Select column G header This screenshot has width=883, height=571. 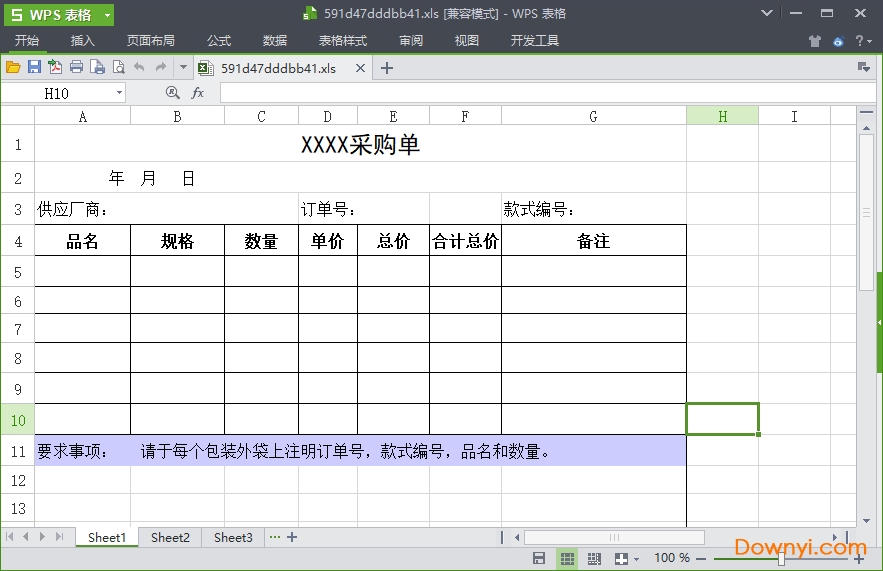click(x=594, y=117)
